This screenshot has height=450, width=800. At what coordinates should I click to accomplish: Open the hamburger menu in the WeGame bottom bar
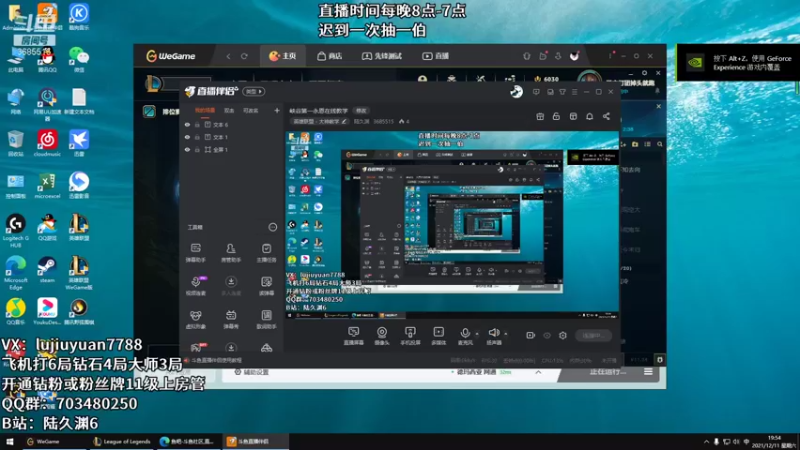click(x=648, y=372)
